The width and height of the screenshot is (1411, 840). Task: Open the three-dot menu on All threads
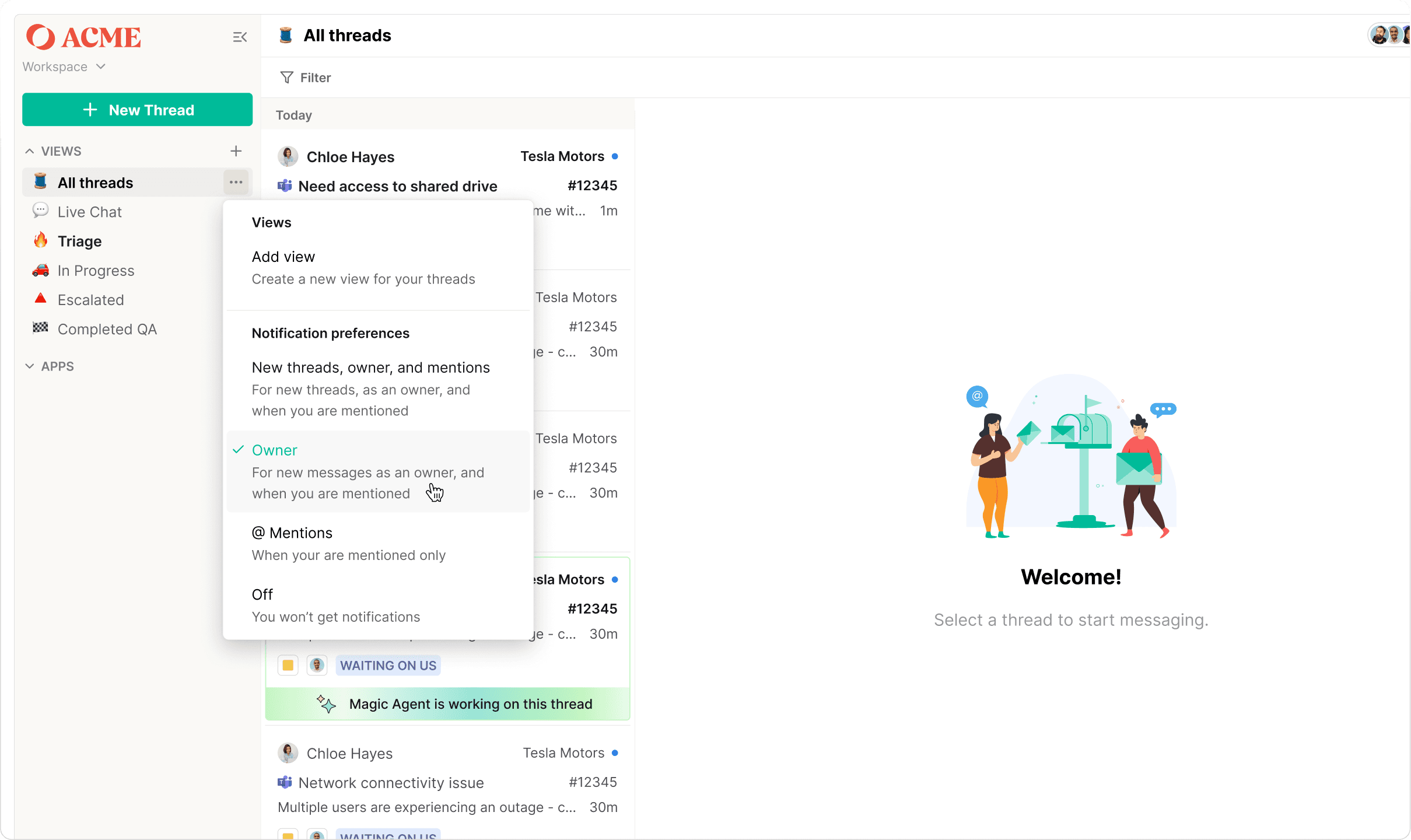pos(236,183)
